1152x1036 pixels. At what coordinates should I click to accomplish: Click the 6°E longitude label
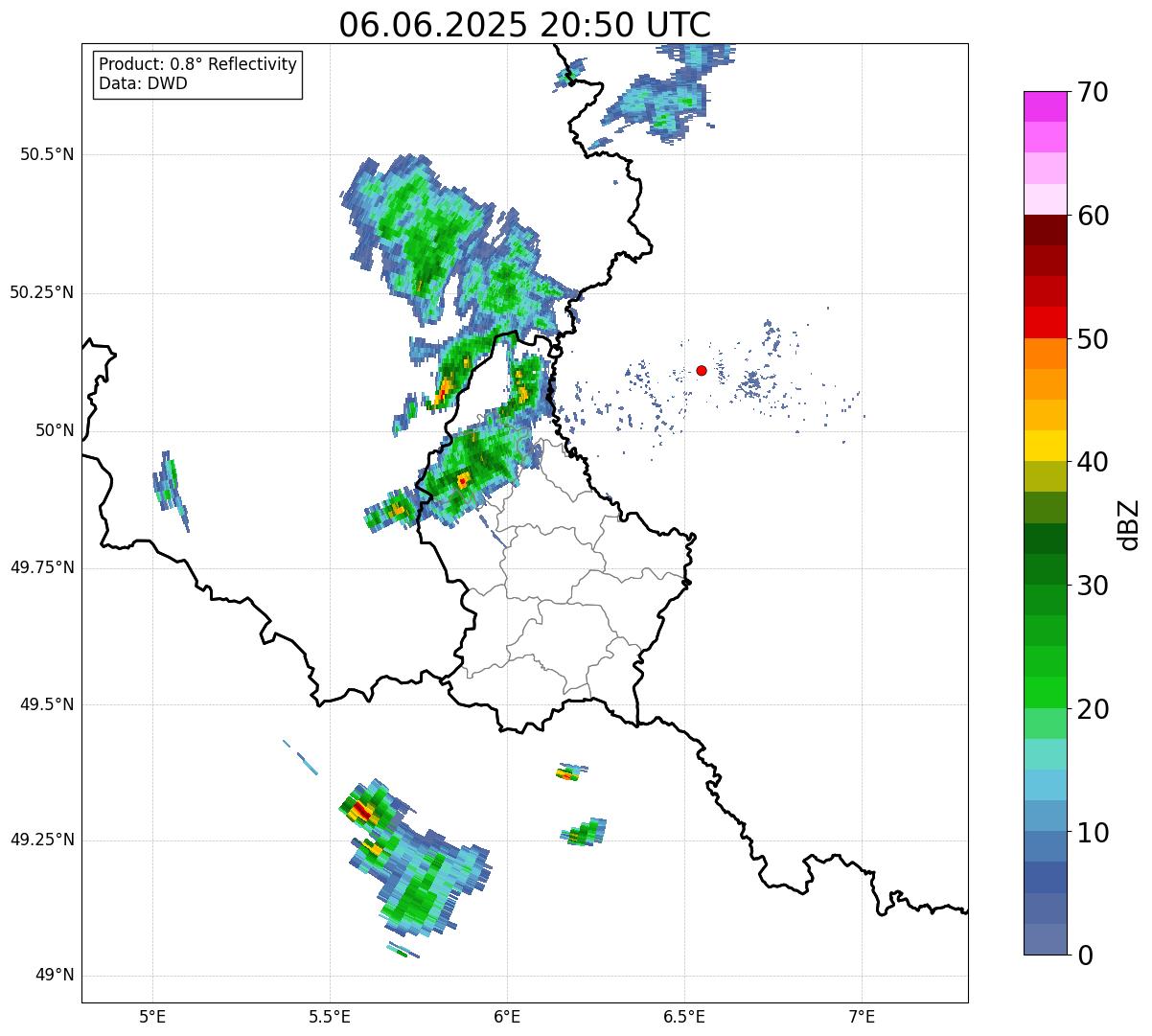[507, 1016]
